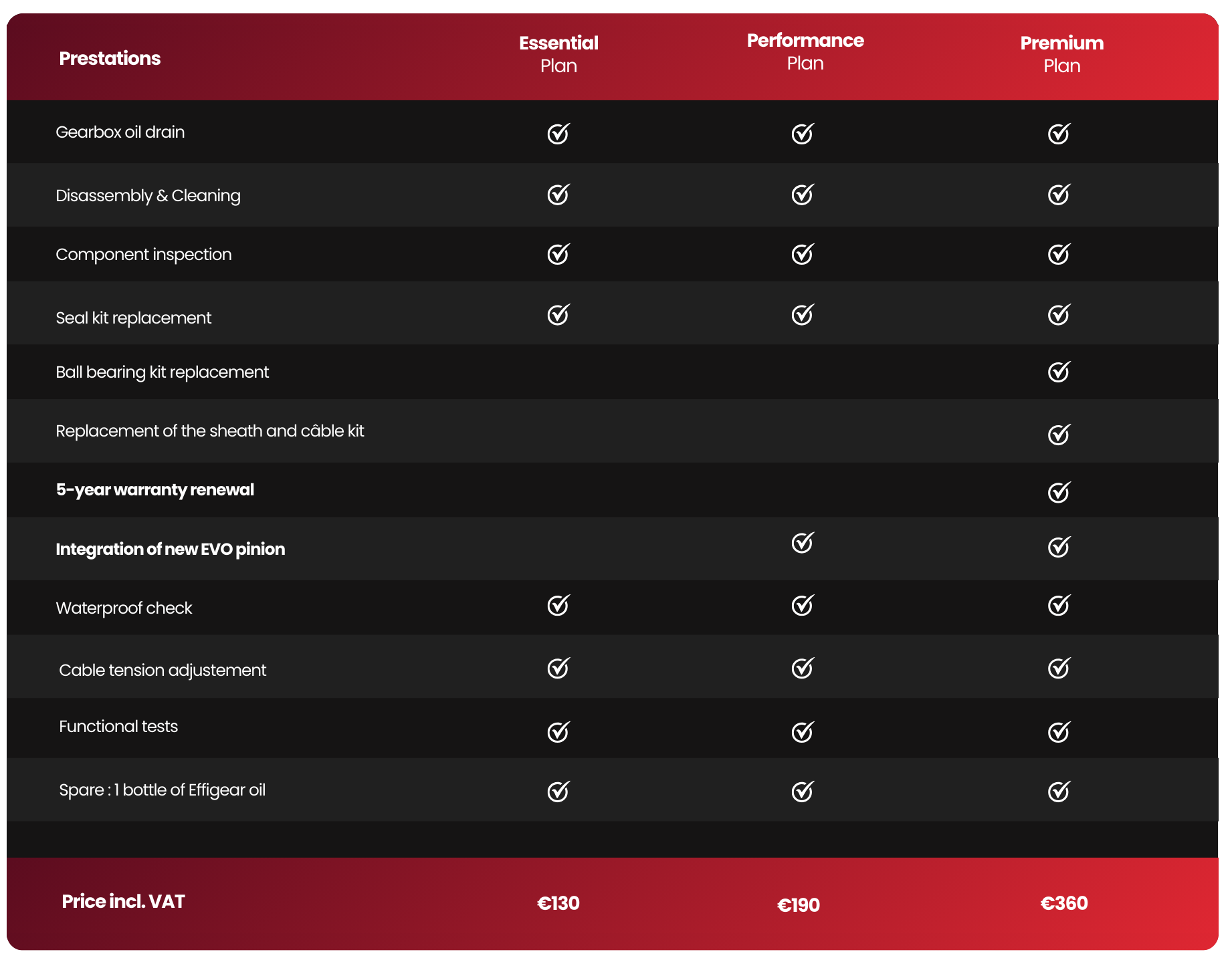This screenshot has width=1232, height=966.
Task: Click the €130 Essential price
Action: (x=558, y=903)
